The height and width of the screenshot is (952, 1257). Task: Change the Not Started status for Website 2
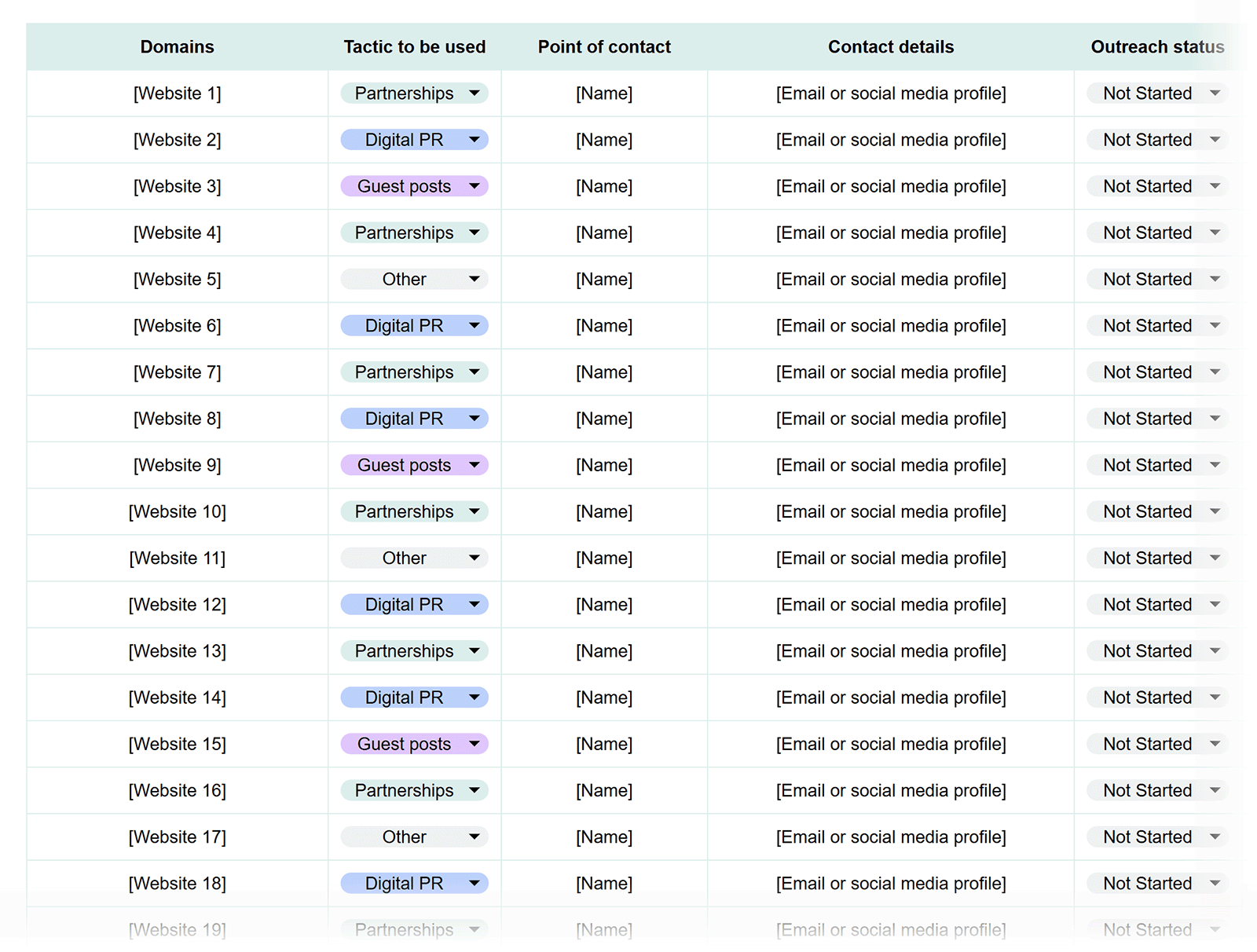(1157, 140)
